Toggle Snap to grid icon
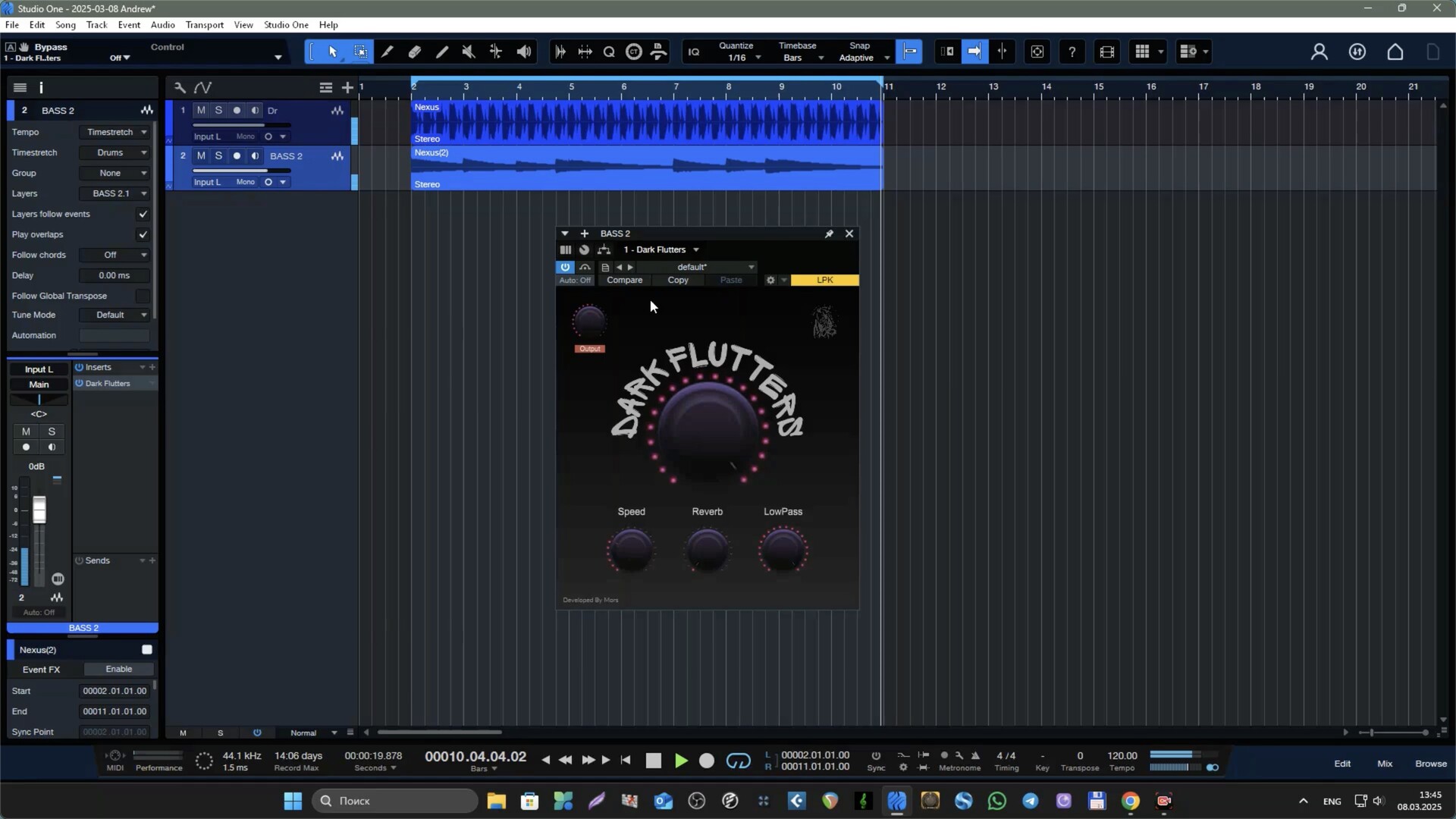The width and height of the screenshot is (1456, 819). 909,52
